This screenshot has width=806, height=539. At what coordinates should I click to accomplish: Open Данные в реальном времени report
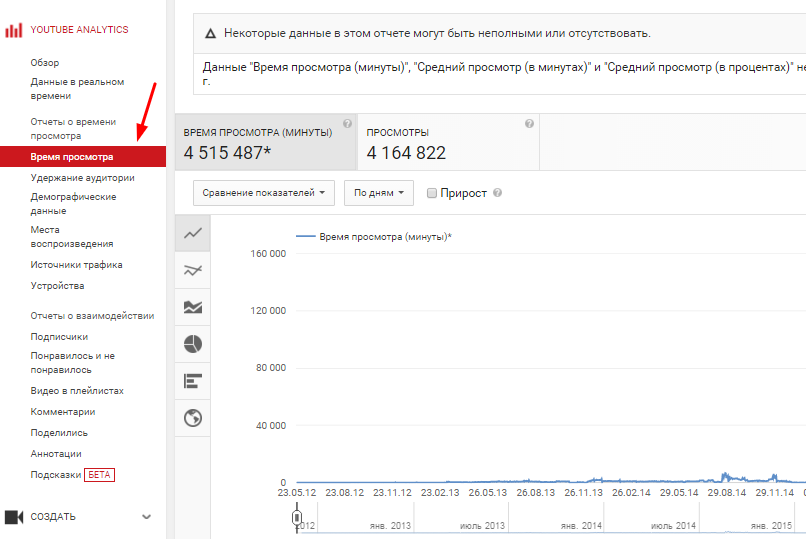tap(77, 89)
